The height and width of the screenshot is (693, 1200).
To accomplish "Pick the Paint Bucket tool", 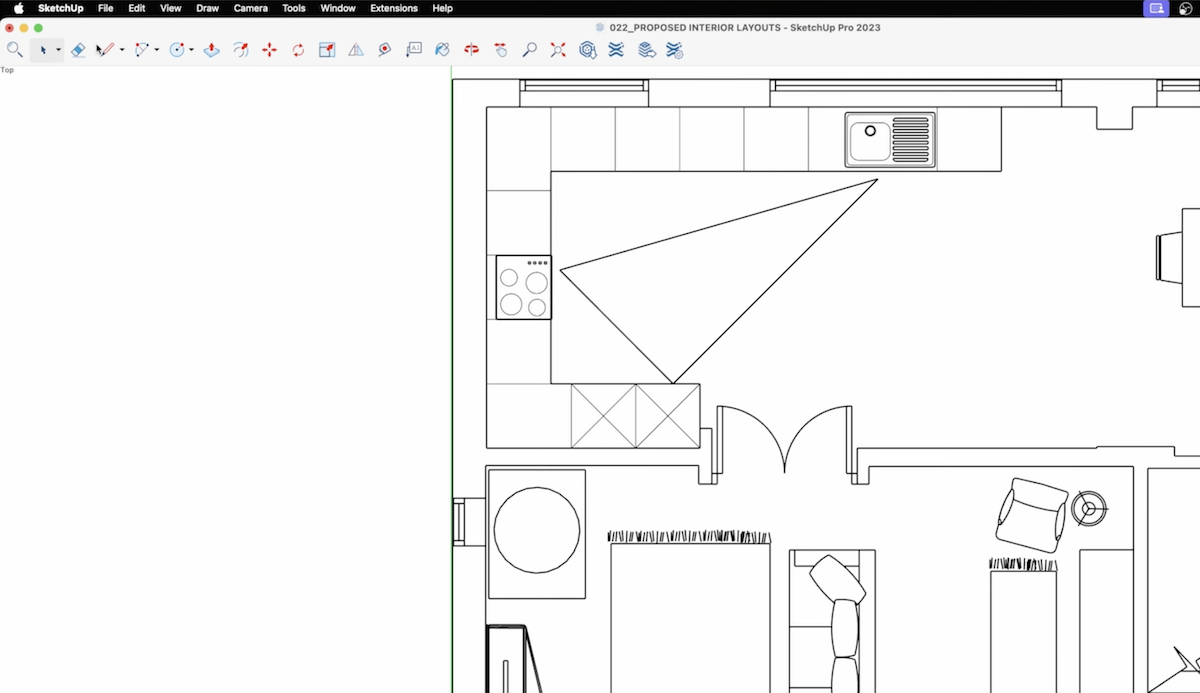I will 443,49.
